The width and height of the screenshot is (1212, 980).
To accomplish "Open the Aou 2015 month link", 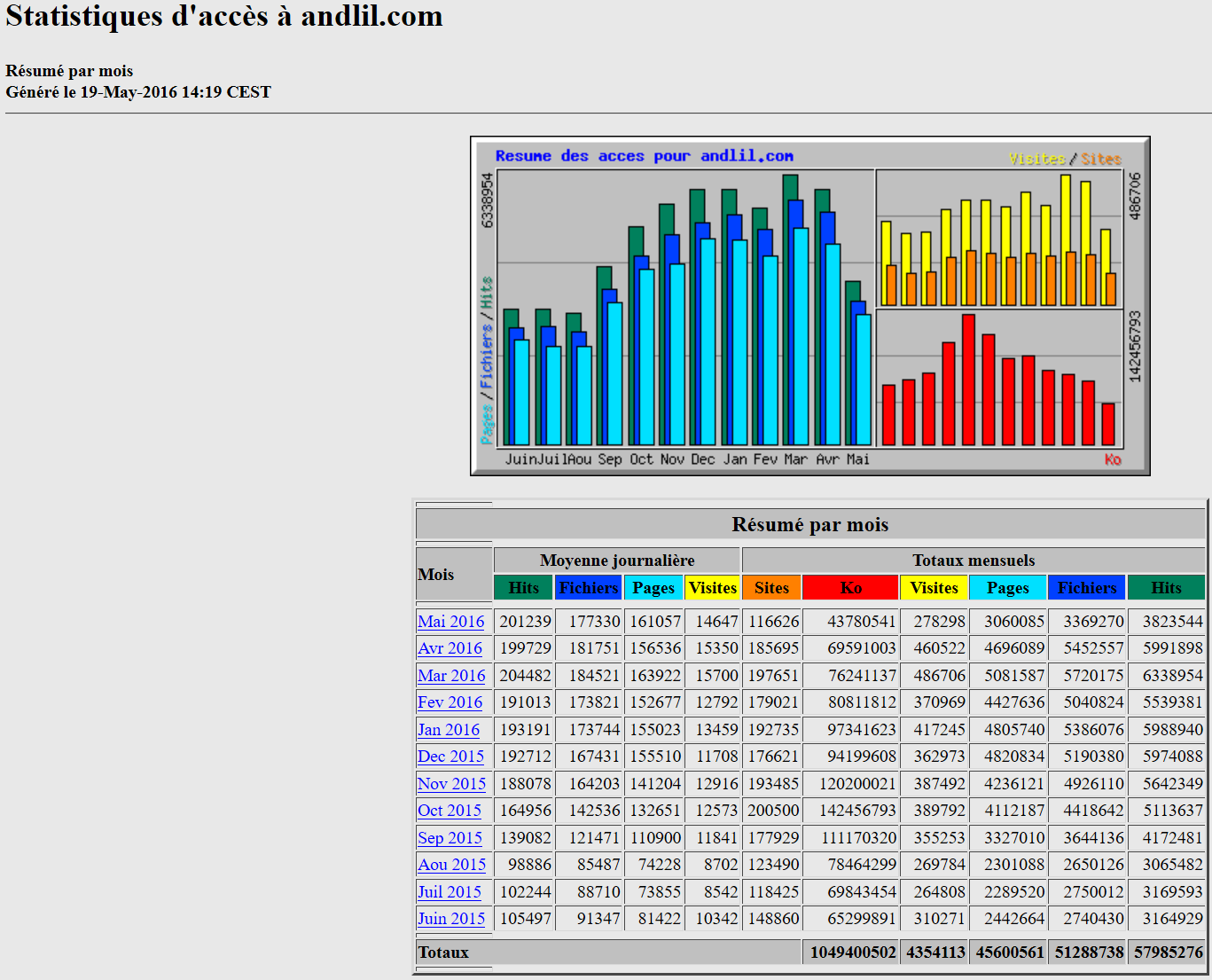I will pos(452,865).
